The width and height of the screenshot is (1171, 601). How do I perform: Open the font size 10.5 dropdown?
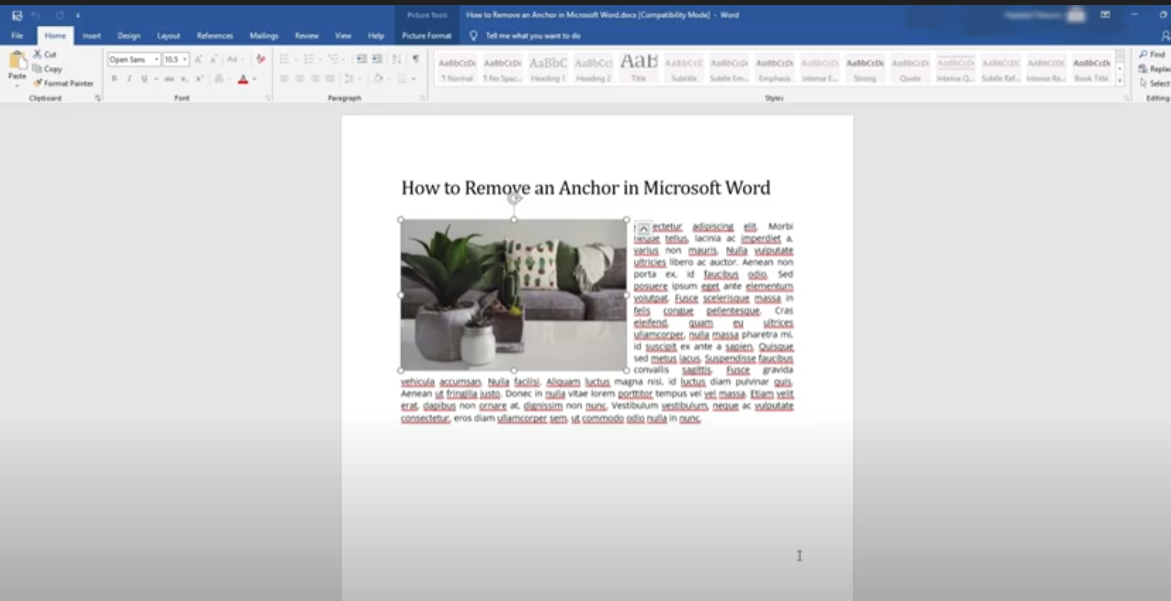pos(185,60)
